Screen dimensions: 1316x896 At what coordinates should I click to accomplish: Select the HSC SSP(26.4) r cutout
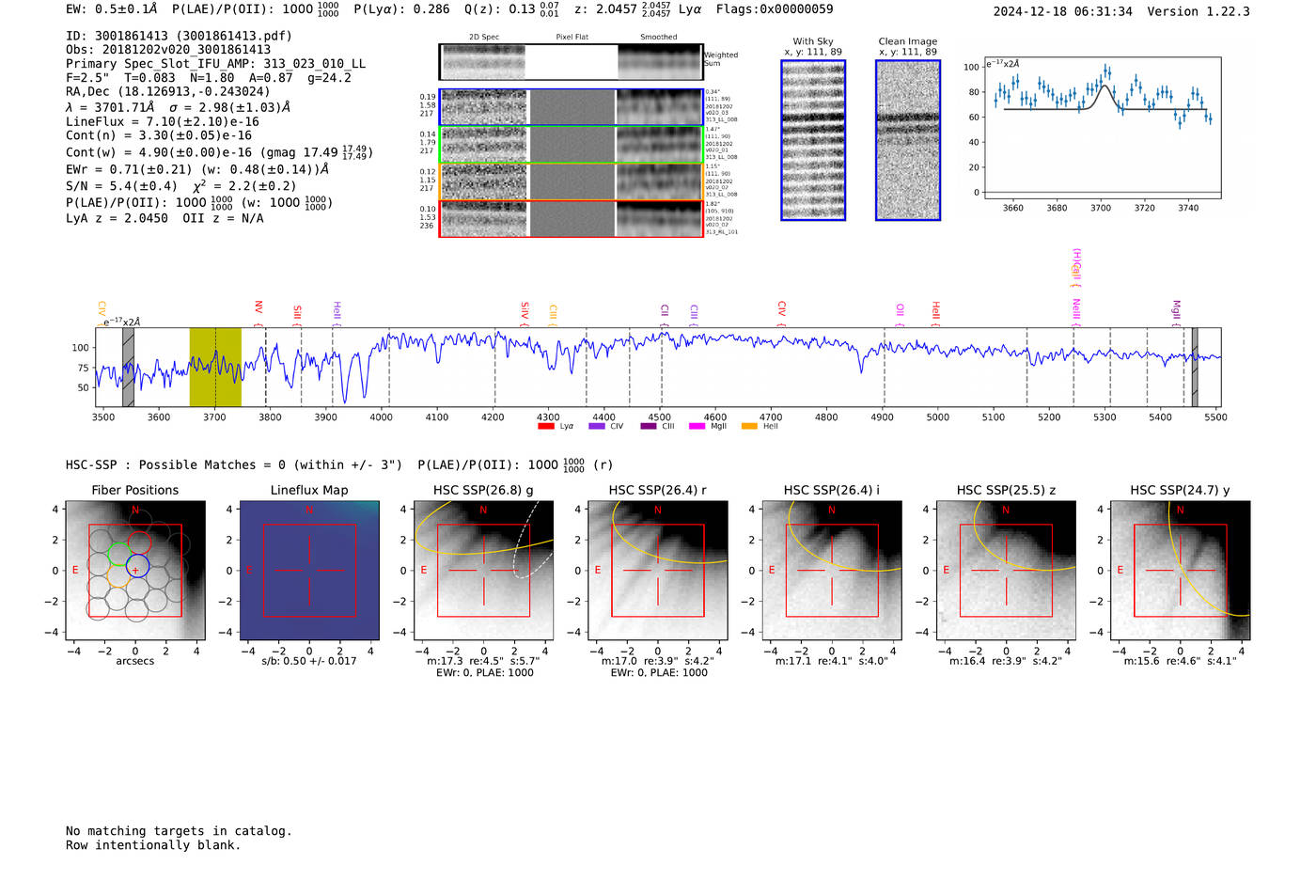pyautogui.click(x=658, y=570)
